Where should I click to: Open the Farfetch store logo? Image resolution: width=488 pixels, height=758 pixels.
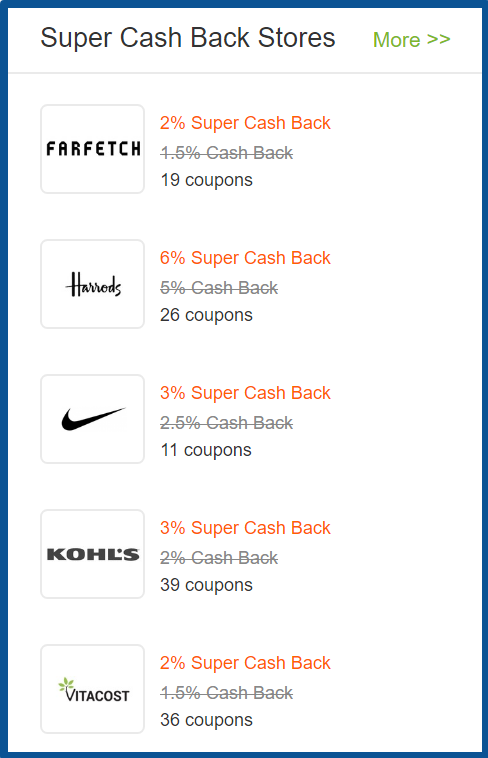coord(92,149)
